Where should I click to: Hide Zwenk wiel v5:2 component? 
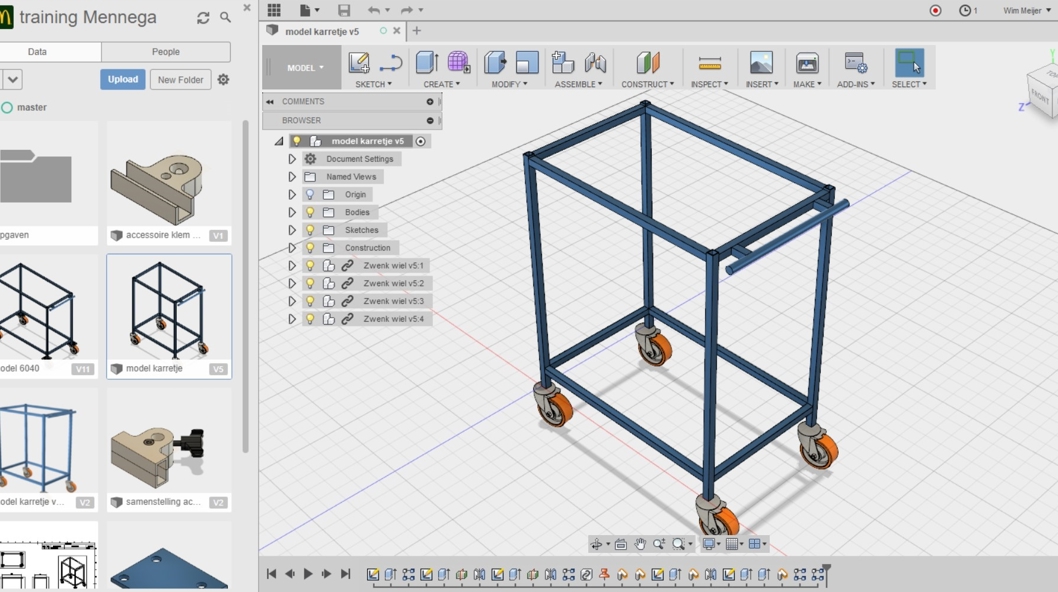(310, 284)
